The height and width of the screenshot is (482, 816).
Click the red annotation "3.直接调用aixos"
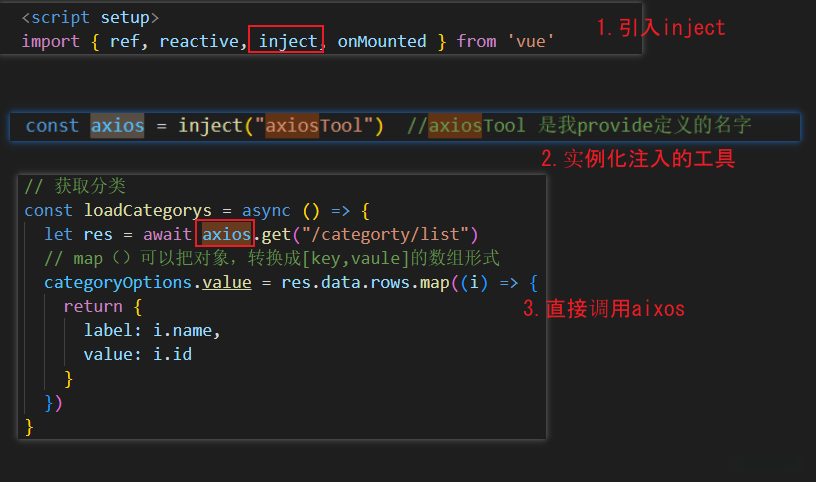[604, 309]
